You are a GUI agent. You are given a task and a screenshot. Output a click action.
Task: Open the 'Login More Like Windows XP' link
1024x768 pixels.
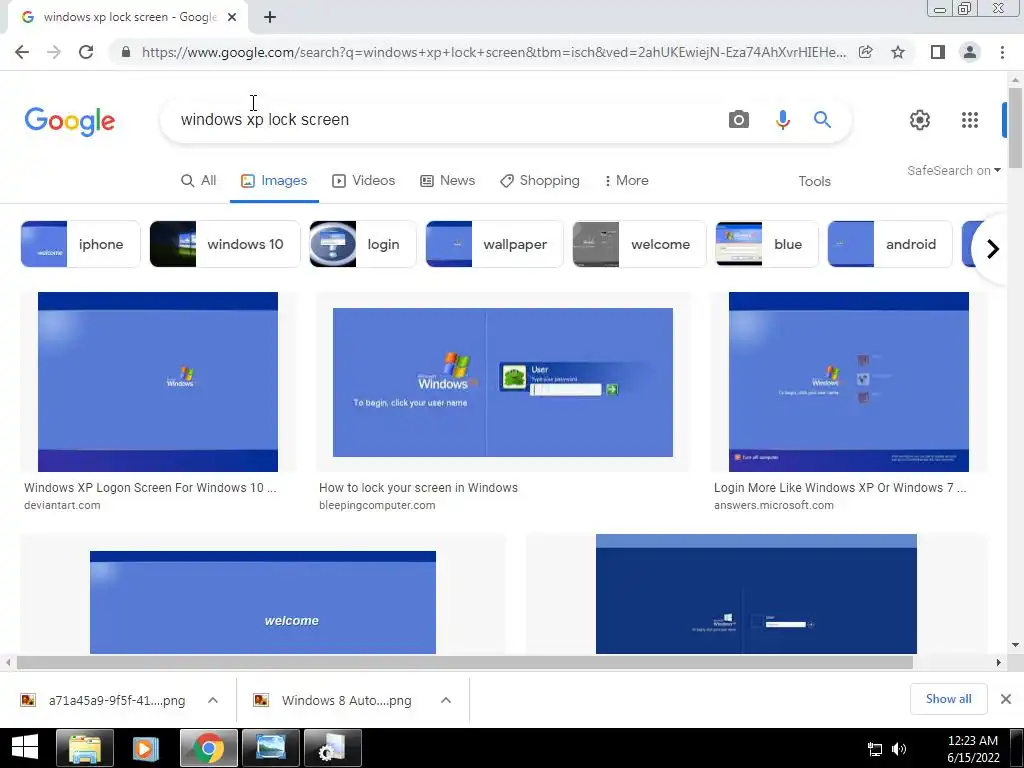click(840, 488)
